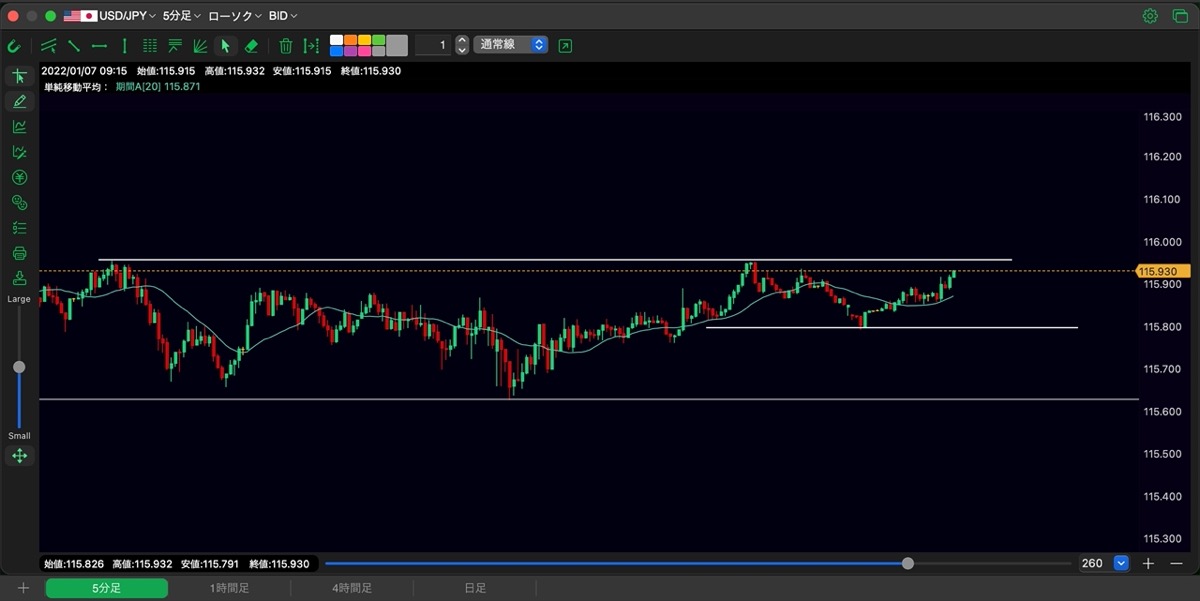Select the horizontal line drawing tool
Screen dimensions: 1200x601
(99, 45)
